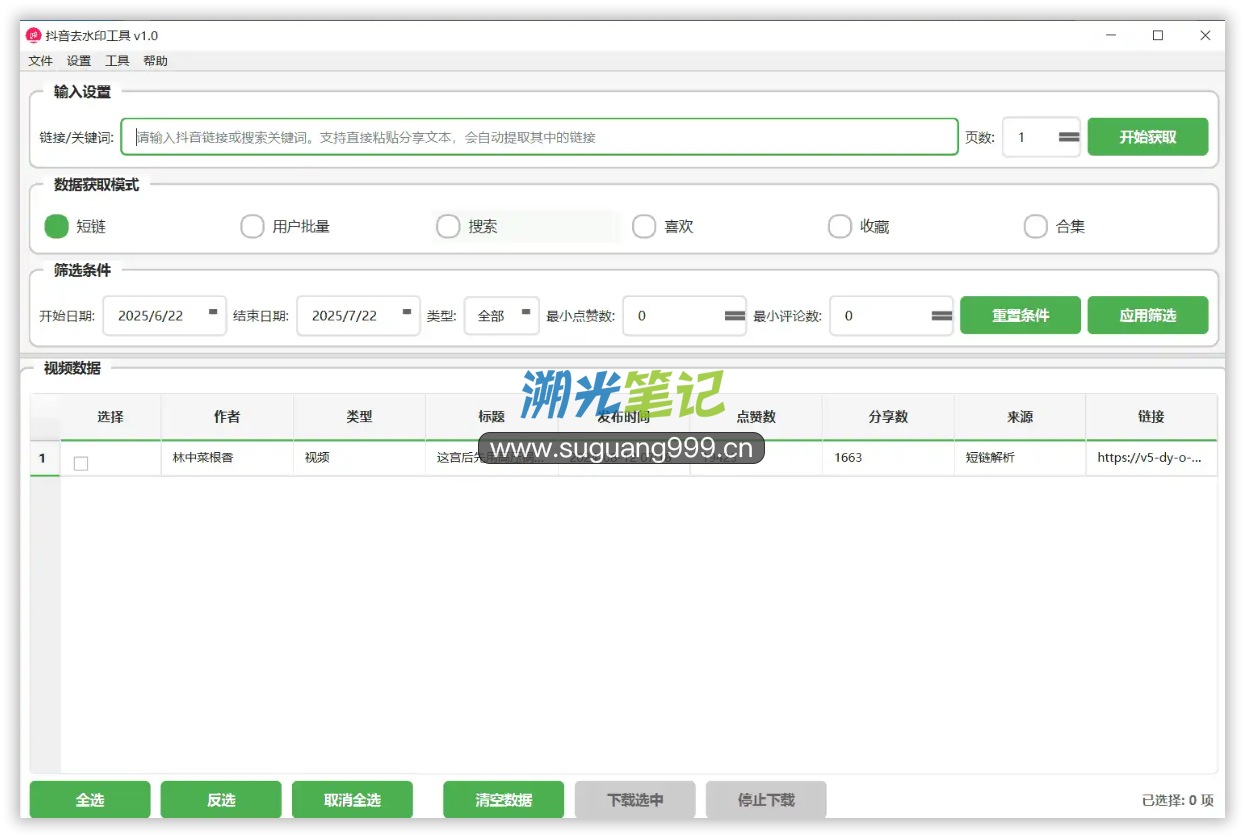
Task: Open the 工具 menu
Action: 117,61
